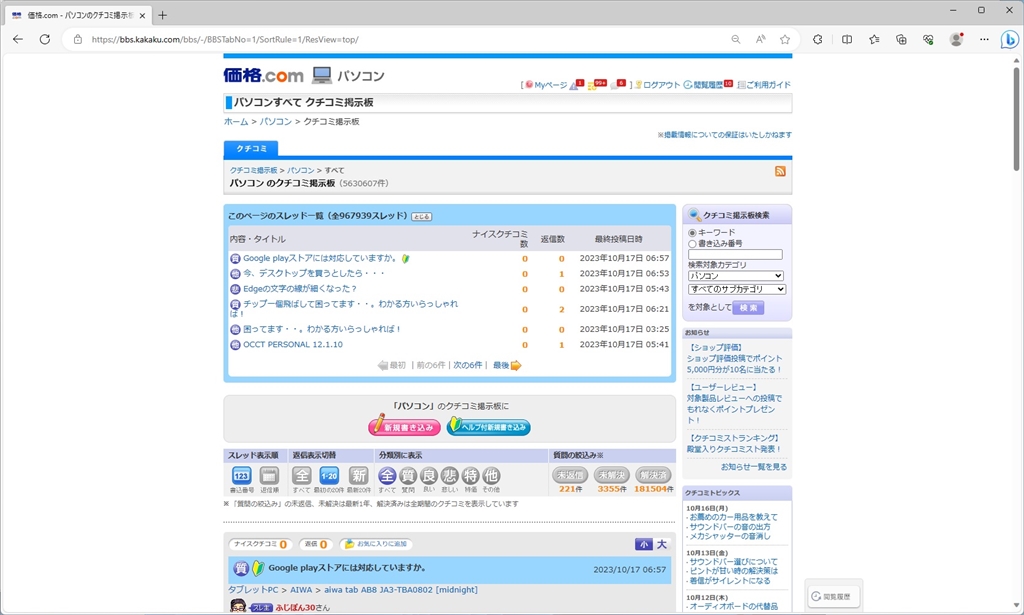The width and height of the screenshot is (1024, 615).
Task: Click the ホーム breadcrumb link
Action: click(236, 121)
